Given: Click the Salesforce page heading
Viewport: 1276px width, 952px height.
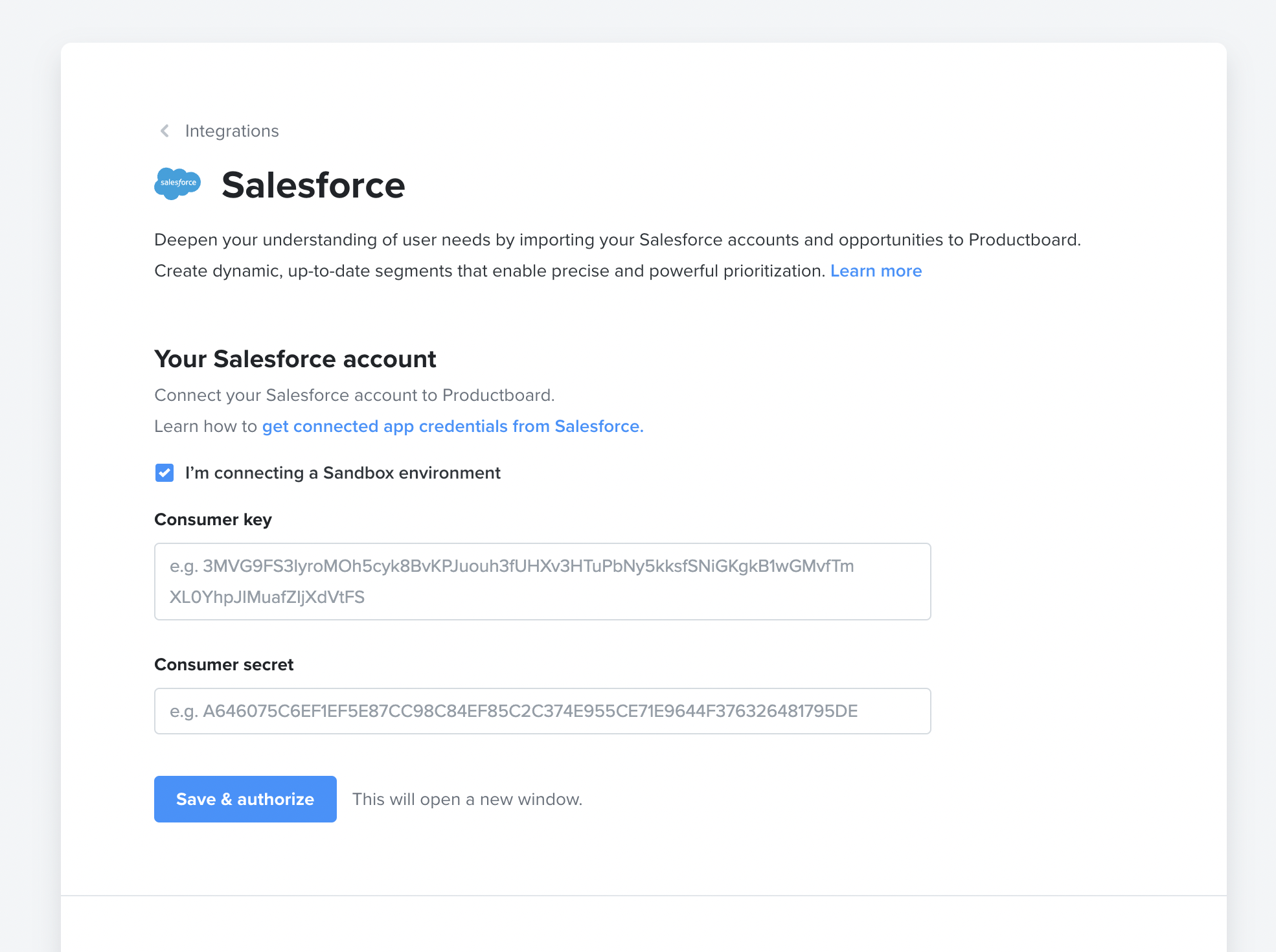Looking at the screenshot, I should pyautogui.click(x=313, y=185).
